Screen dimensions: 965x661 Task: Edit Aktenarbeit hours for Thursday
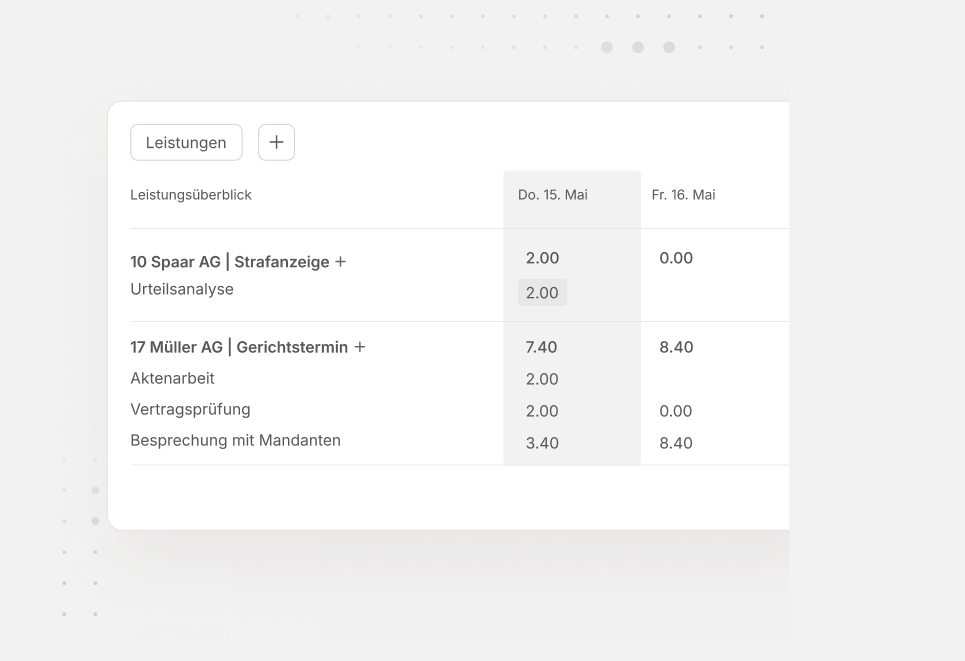pyautogui.click(x=542, y=379)
